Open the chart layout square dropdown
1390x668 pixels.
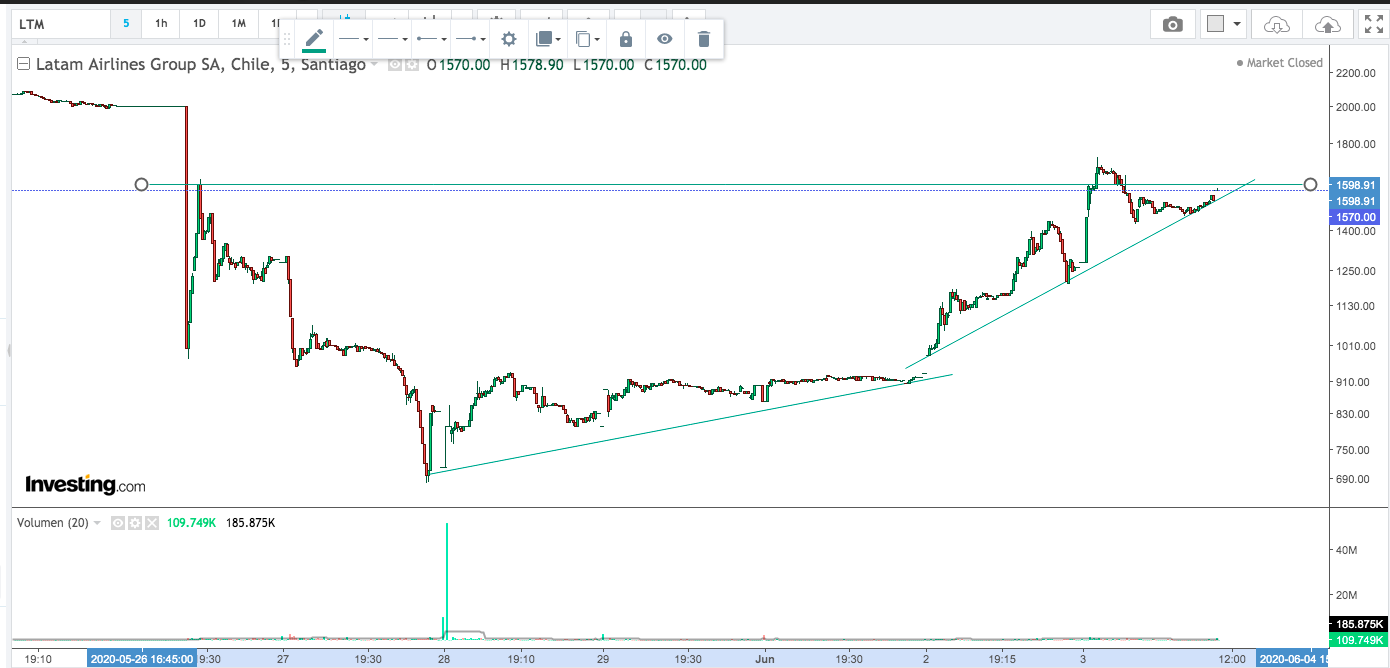pyautogui.click(x=1224, y=24)
